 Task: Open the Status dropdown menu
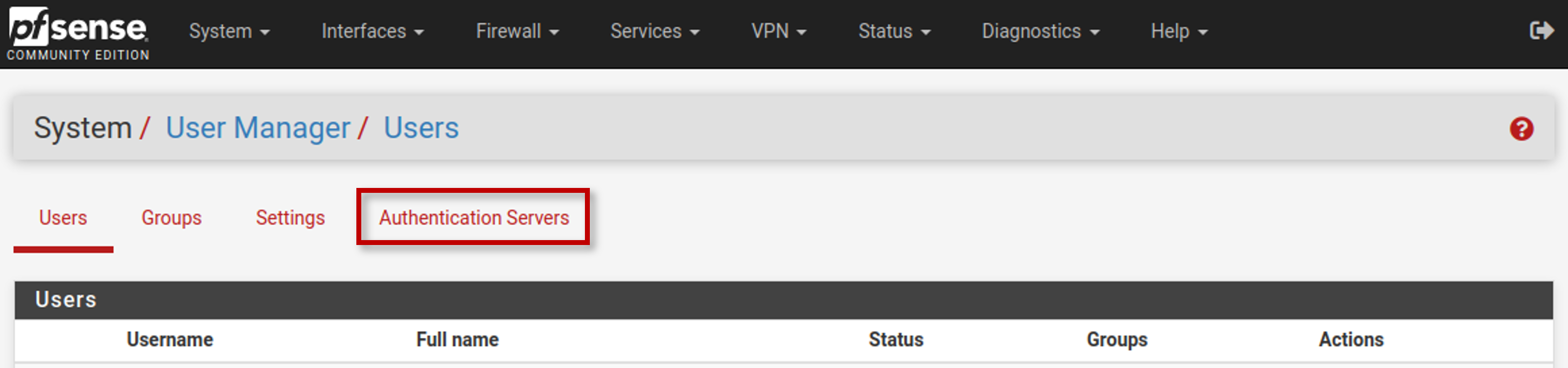(894, 31)
